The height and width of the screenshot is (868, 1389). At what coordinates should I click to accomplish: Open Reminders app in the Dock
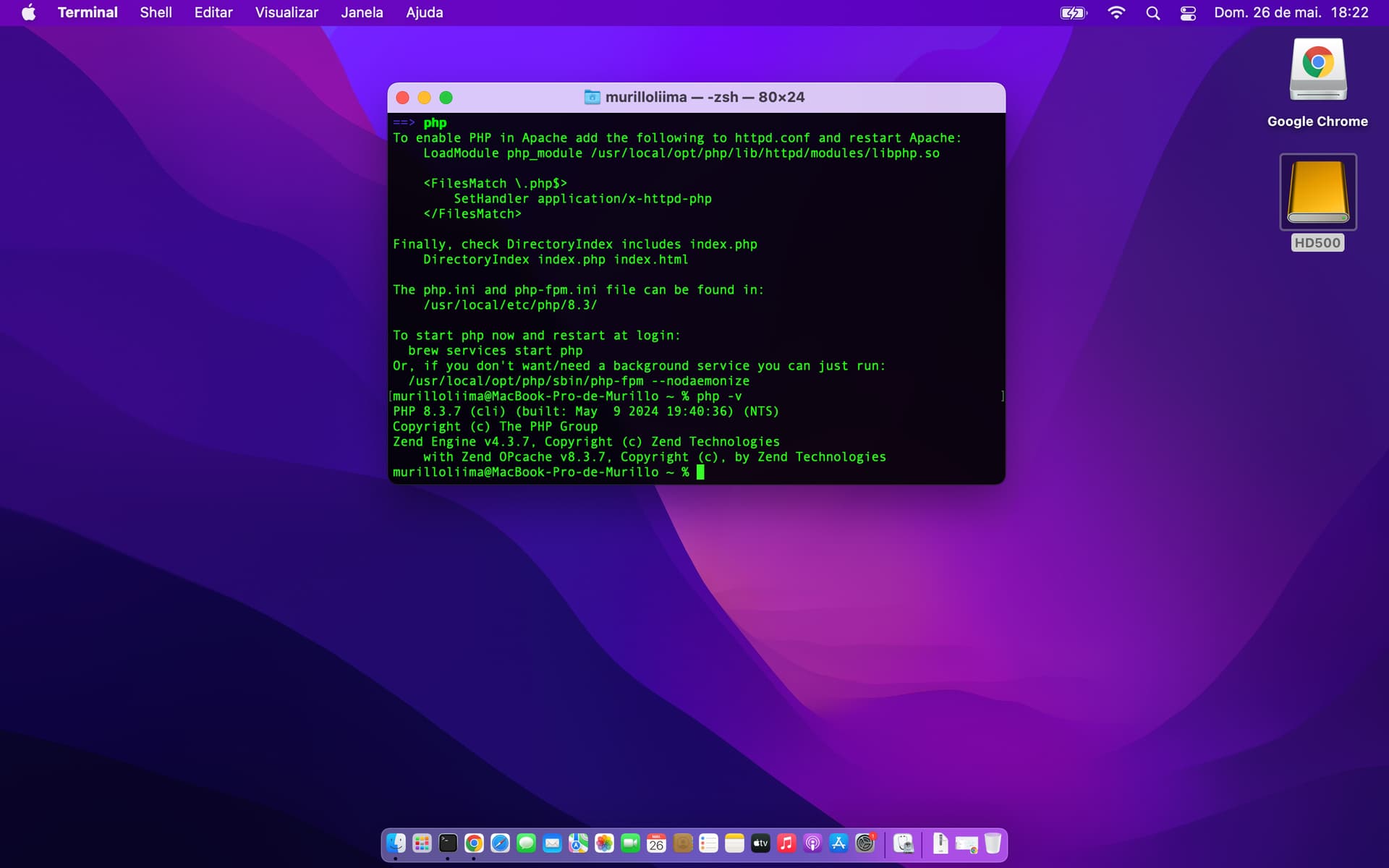708,843
